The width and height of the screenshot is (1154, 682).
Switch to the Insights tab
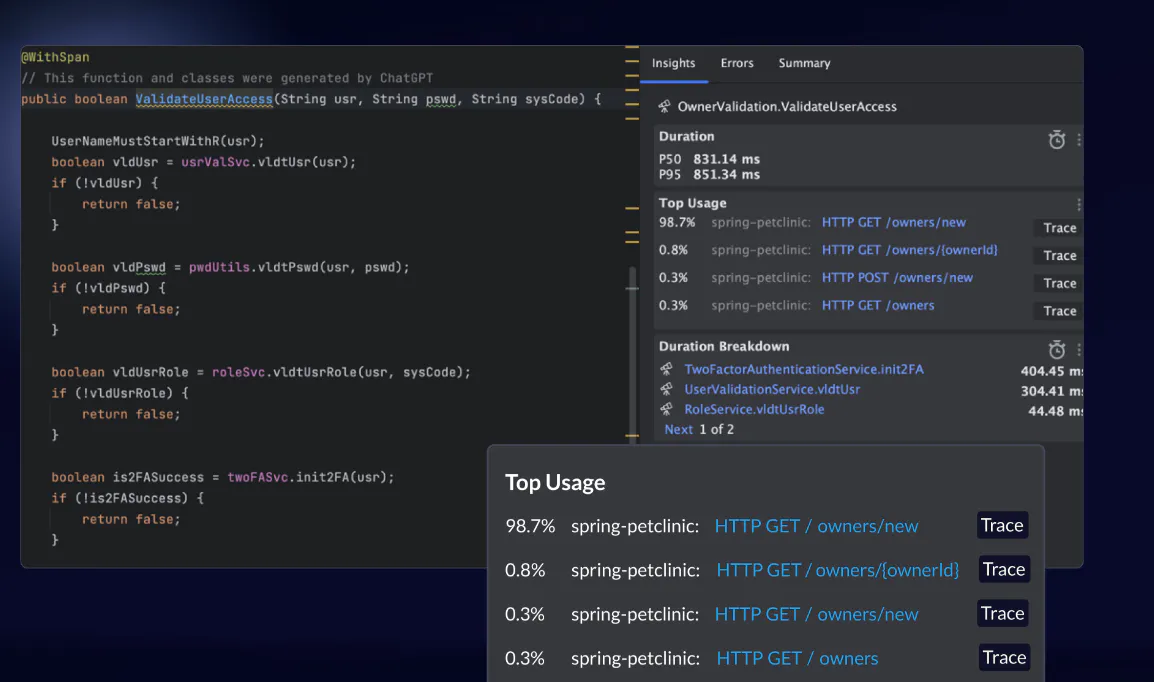pyautogui.click(x=673, y=63)
